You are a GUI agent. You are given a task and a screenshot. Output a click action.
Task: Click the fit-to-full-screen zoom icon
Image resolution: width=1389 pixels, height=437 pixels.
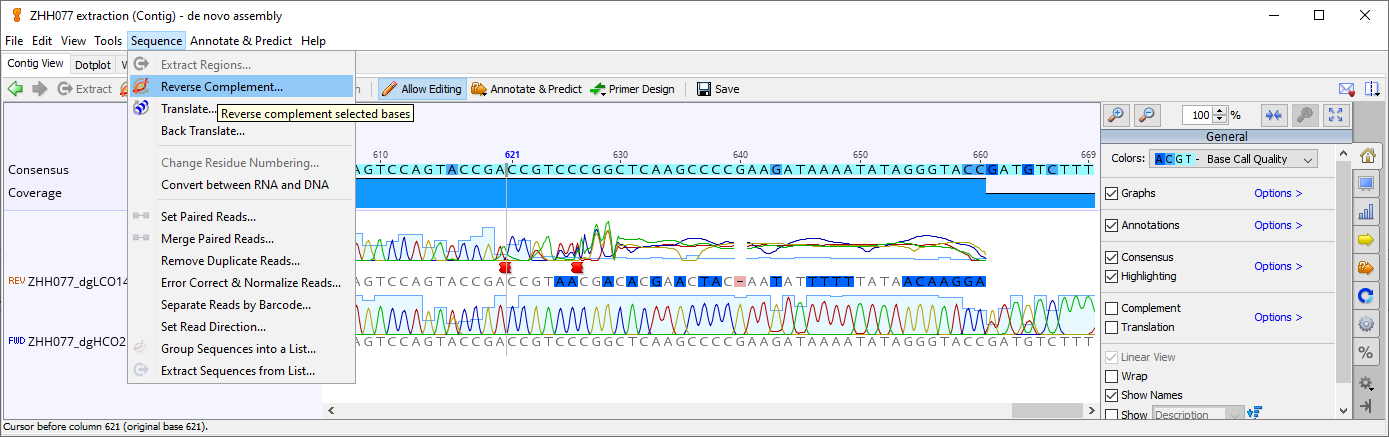1337,115
